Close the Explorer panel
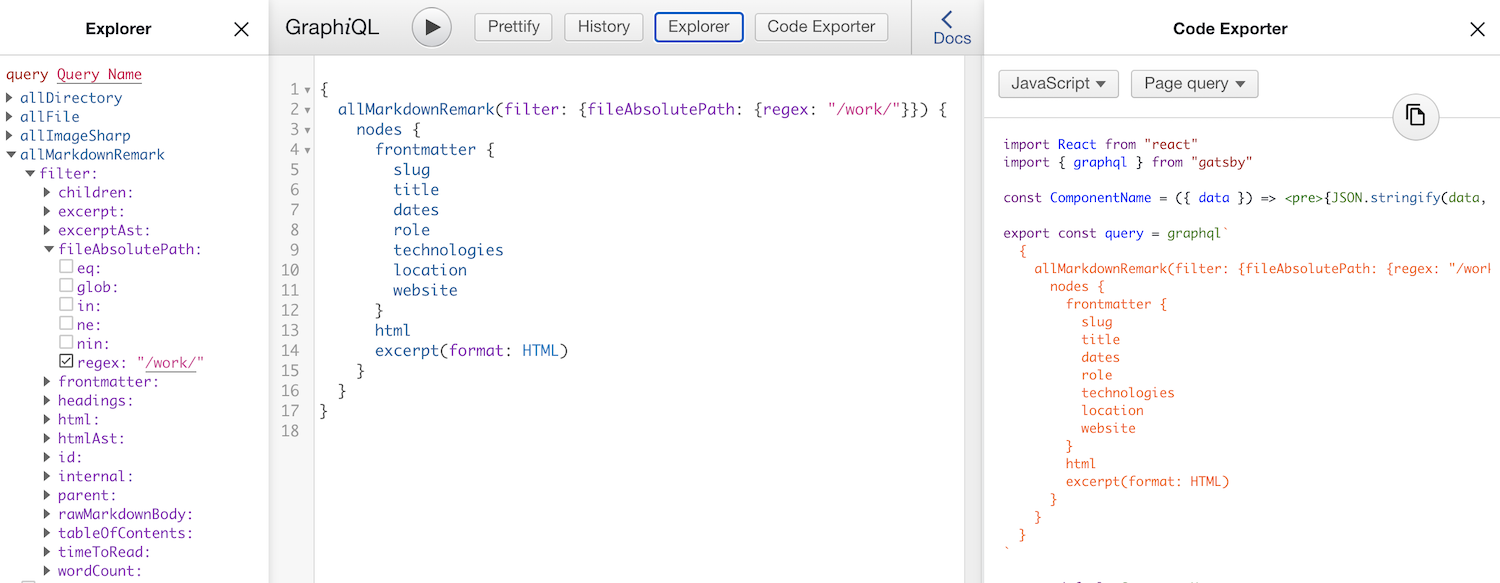 (241, 29)
